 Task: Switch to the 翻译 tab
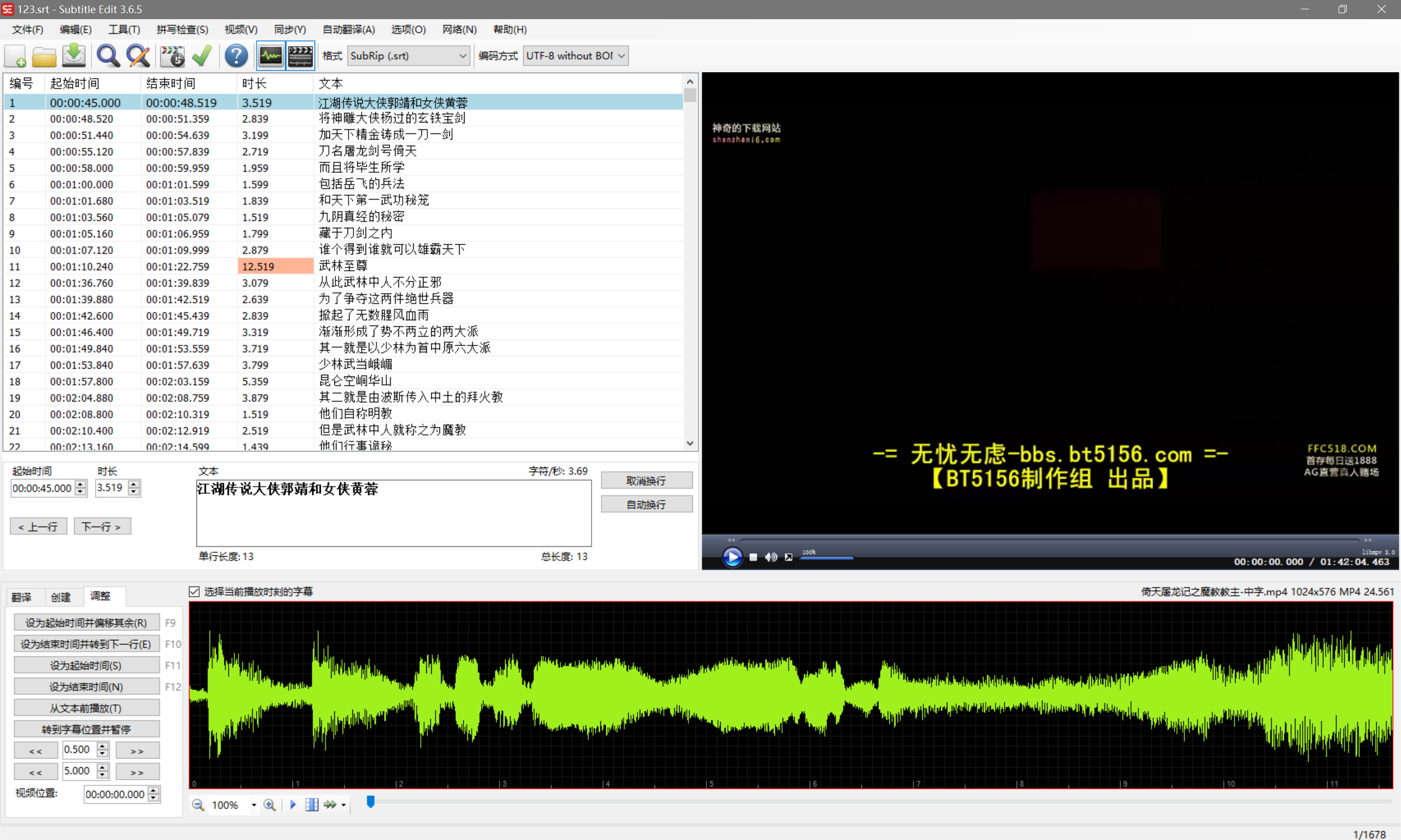point(21,596)
